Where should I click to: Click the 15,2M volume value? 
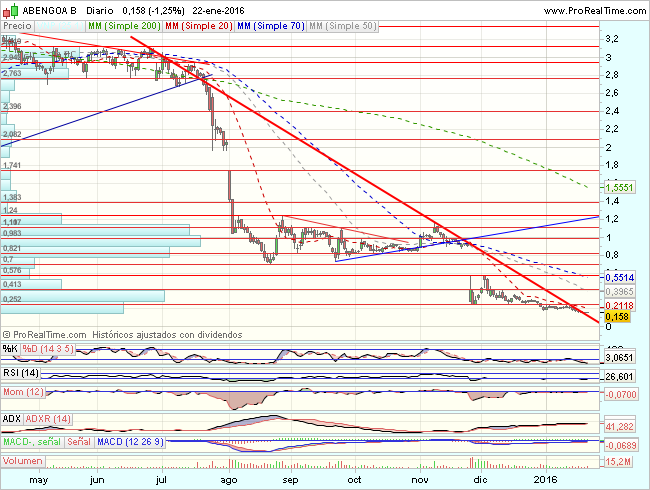pos(618,461)
